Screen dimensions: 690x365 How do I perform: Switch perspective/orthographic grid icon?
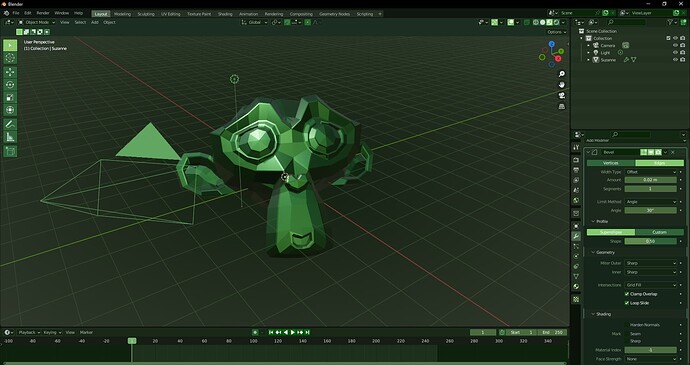[x=562, y=107]
